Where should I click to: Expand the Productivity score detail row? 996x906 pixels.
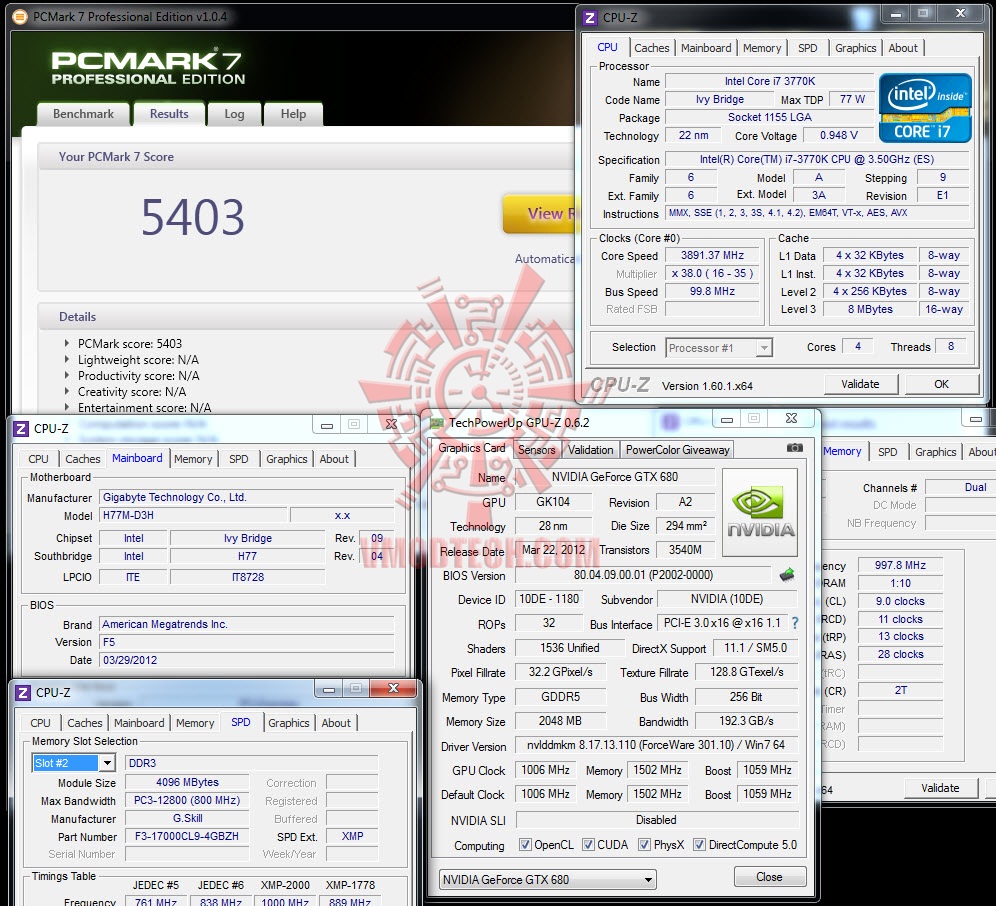tap(67, 375)
